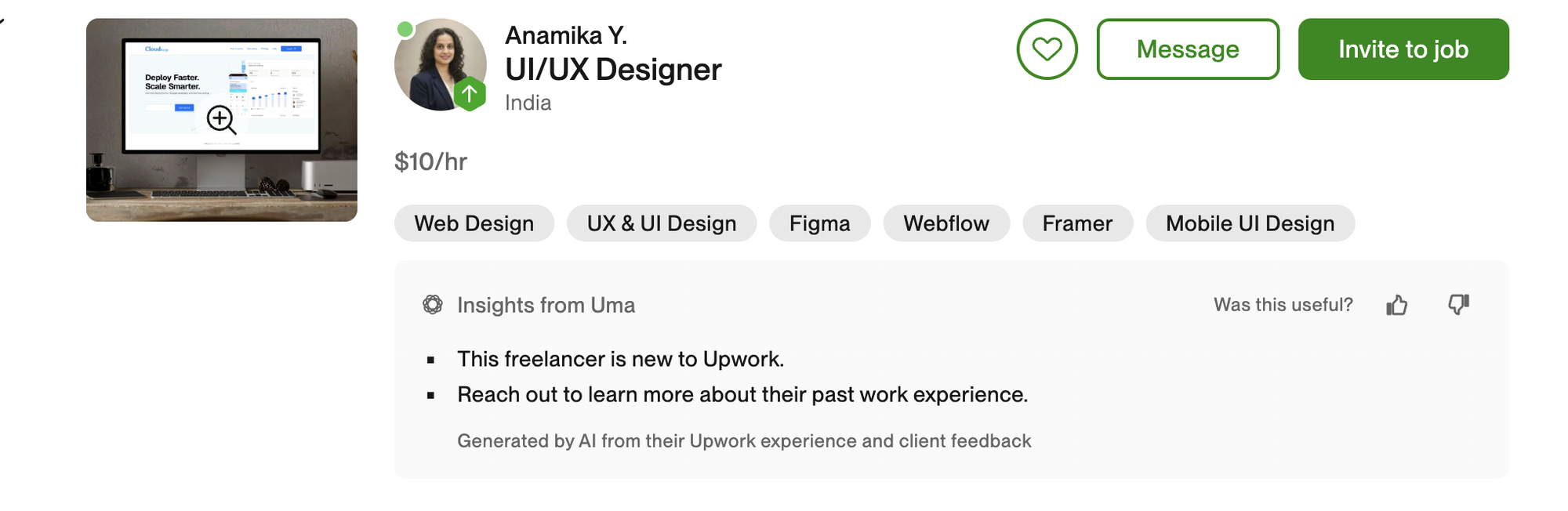Select the Figma skill tag
This screenshot has width=1568, height=511.
pos(820,223)
